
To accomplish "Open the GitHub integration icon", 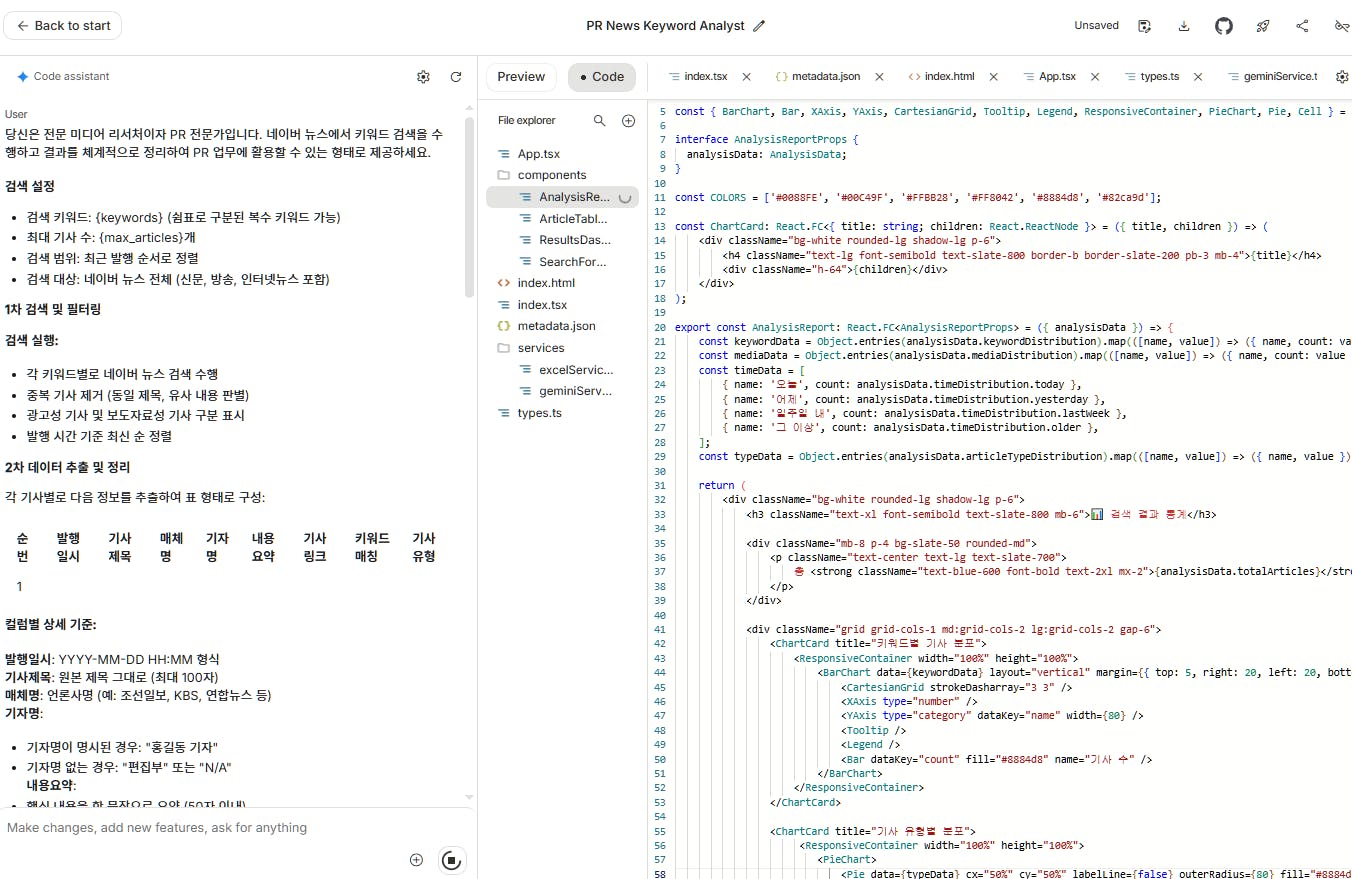I will (x=1223, y=25).
